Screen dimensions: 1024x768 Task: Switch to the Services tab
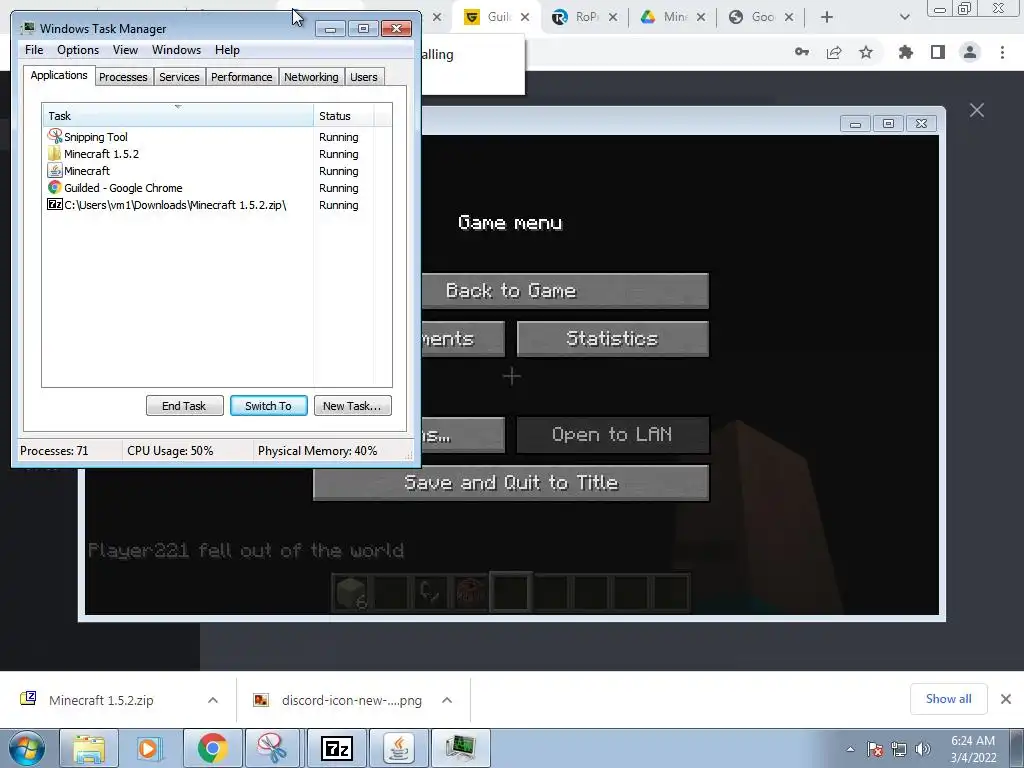179,77
